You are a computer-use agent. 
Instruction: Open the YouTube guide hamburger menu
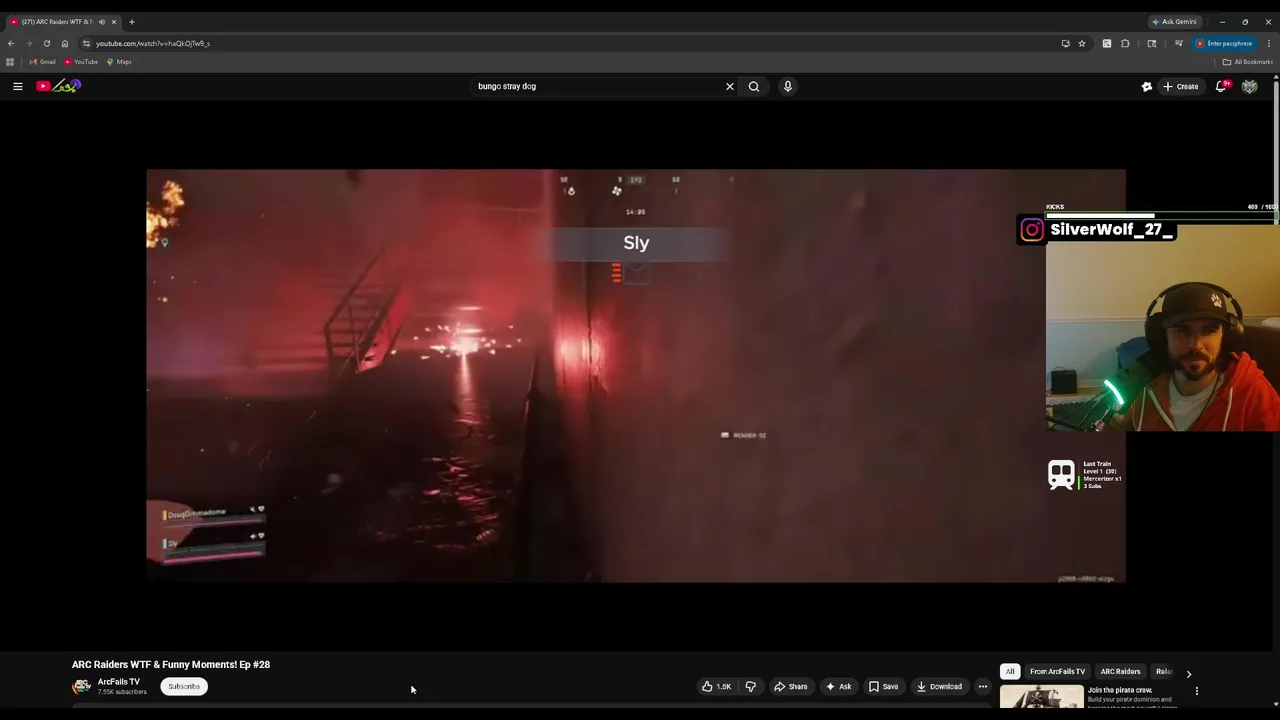[17, 86]
